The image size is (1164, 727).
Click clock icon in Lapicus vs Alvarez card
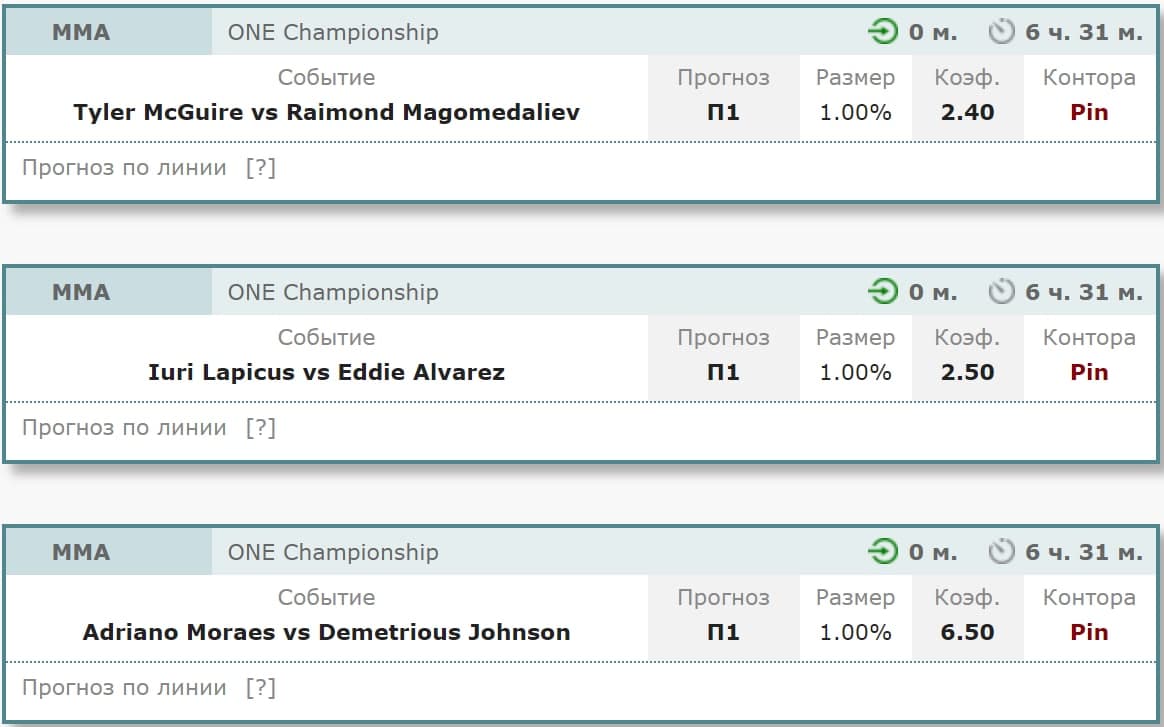1001,292
